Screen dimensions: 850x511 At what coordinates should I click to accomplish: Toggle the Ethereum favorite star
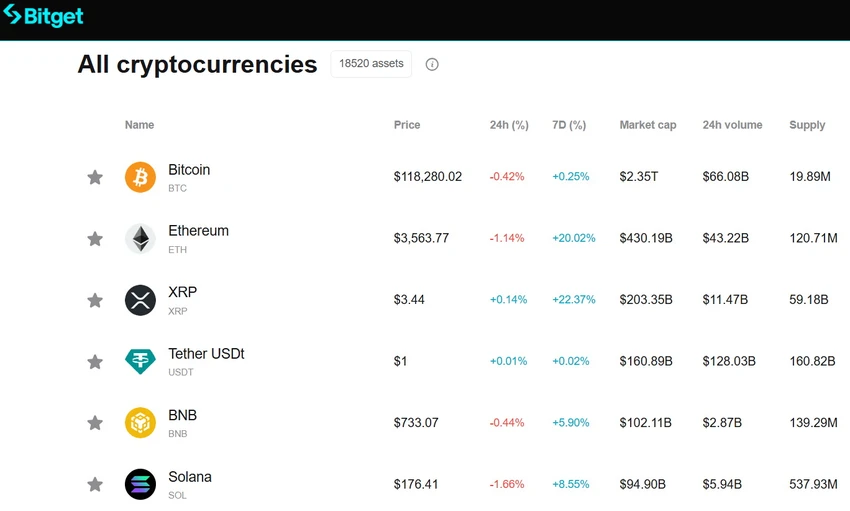[95, 238]
